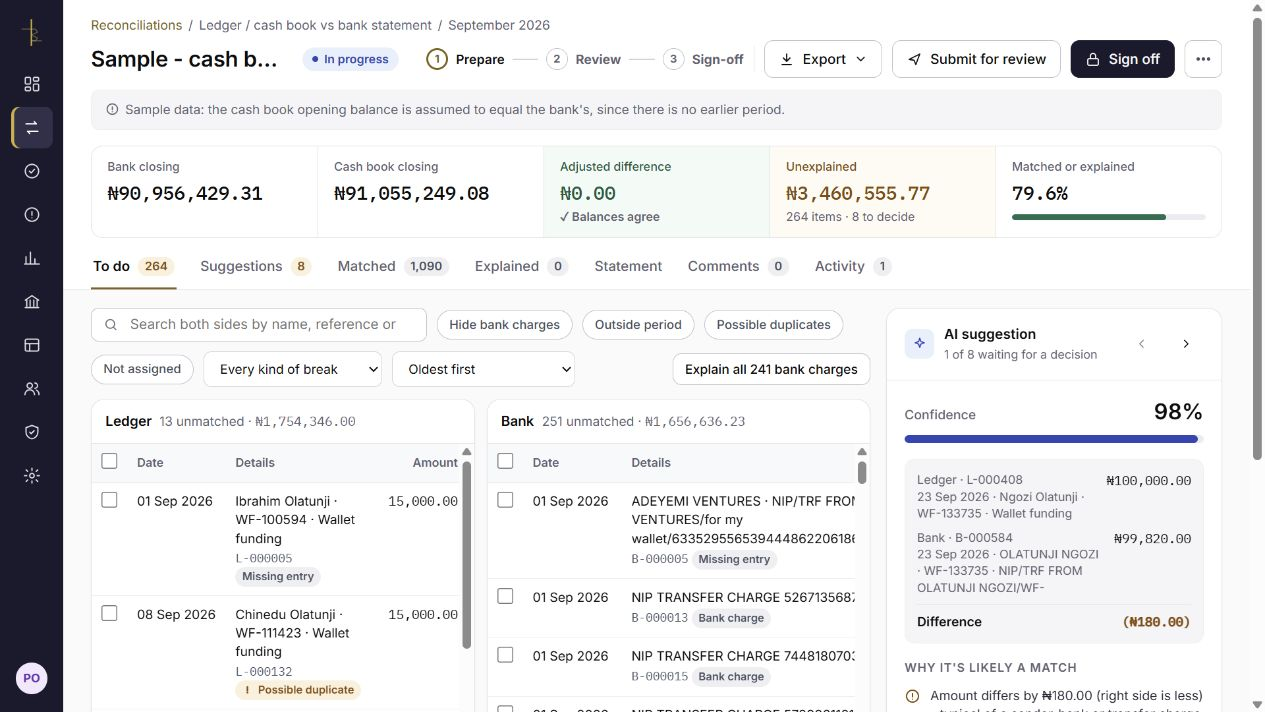The width and height of the screenshot is (1265, 712).
Task: Click Submit for review button
Action: (976, 59)
